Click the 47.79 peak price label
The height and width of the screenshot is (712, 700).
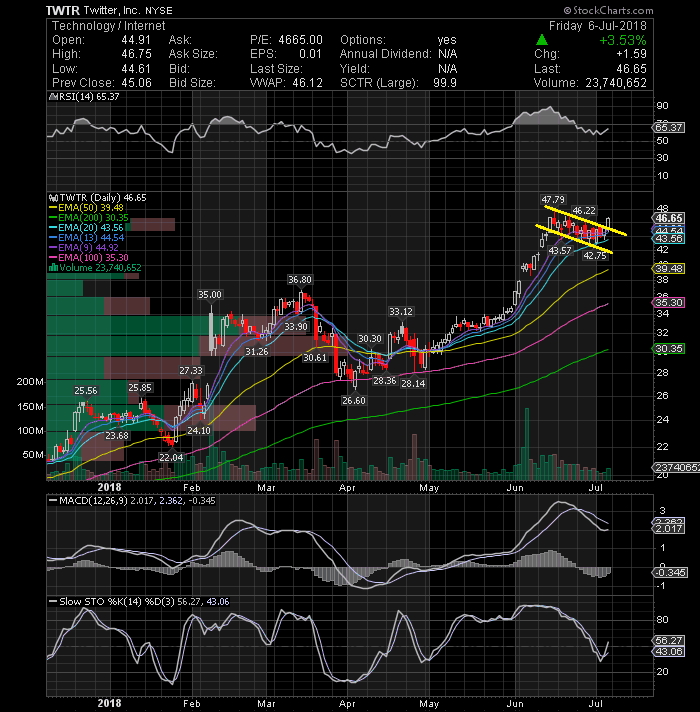pyautogui.click(x=553, y=200)
